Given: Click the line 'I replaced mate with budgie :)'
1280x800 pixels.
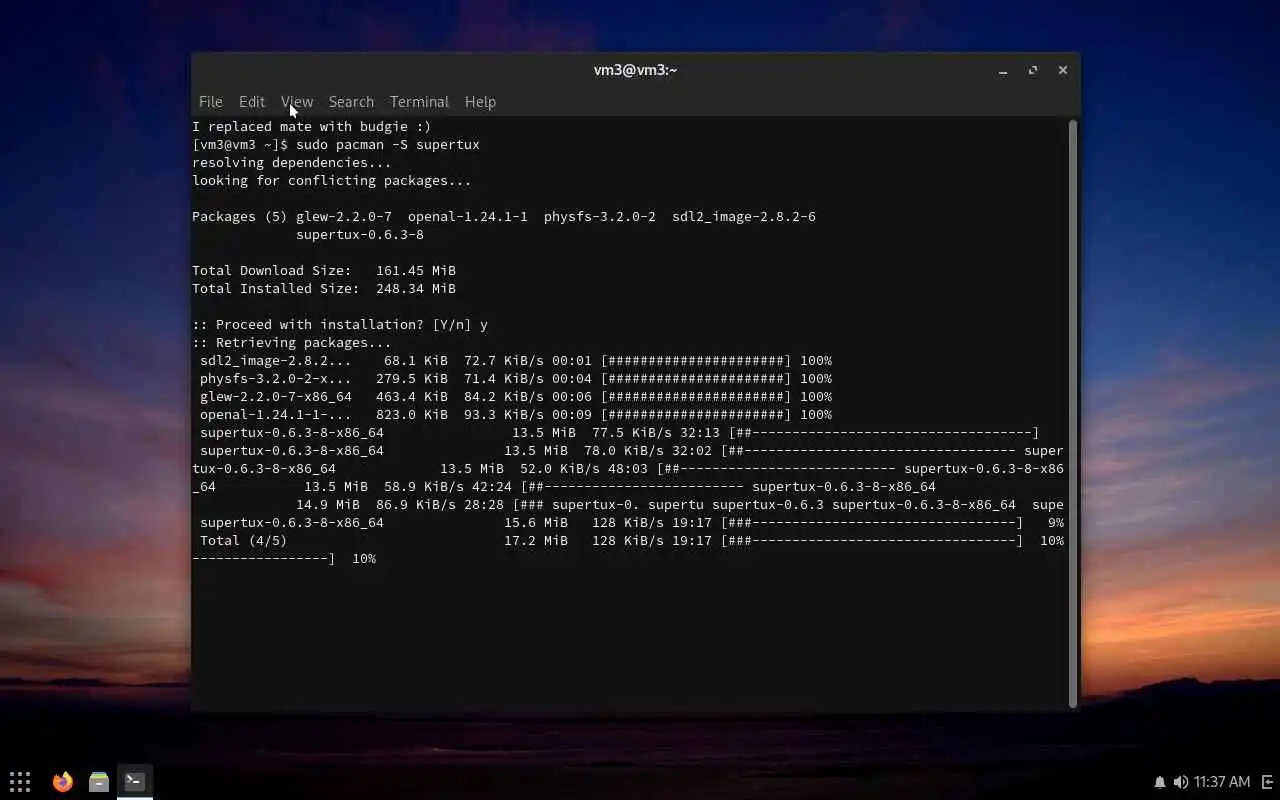Looking at the screenshot, I should point(312,127).
